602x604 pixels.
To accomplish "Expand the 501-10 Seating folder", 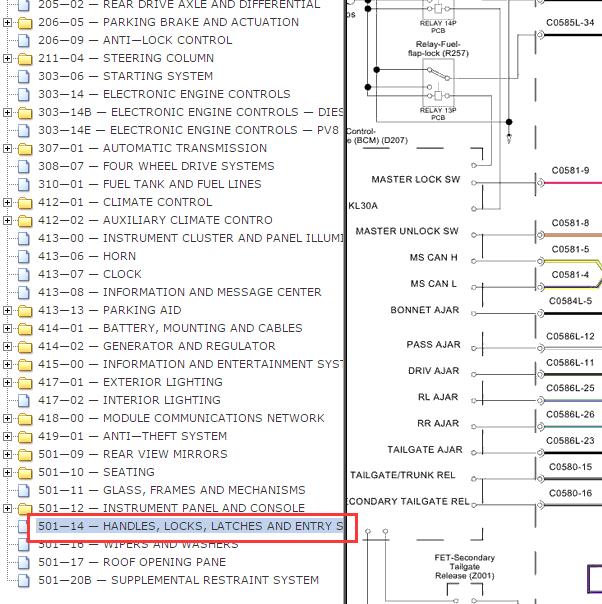I will [7, 472].
